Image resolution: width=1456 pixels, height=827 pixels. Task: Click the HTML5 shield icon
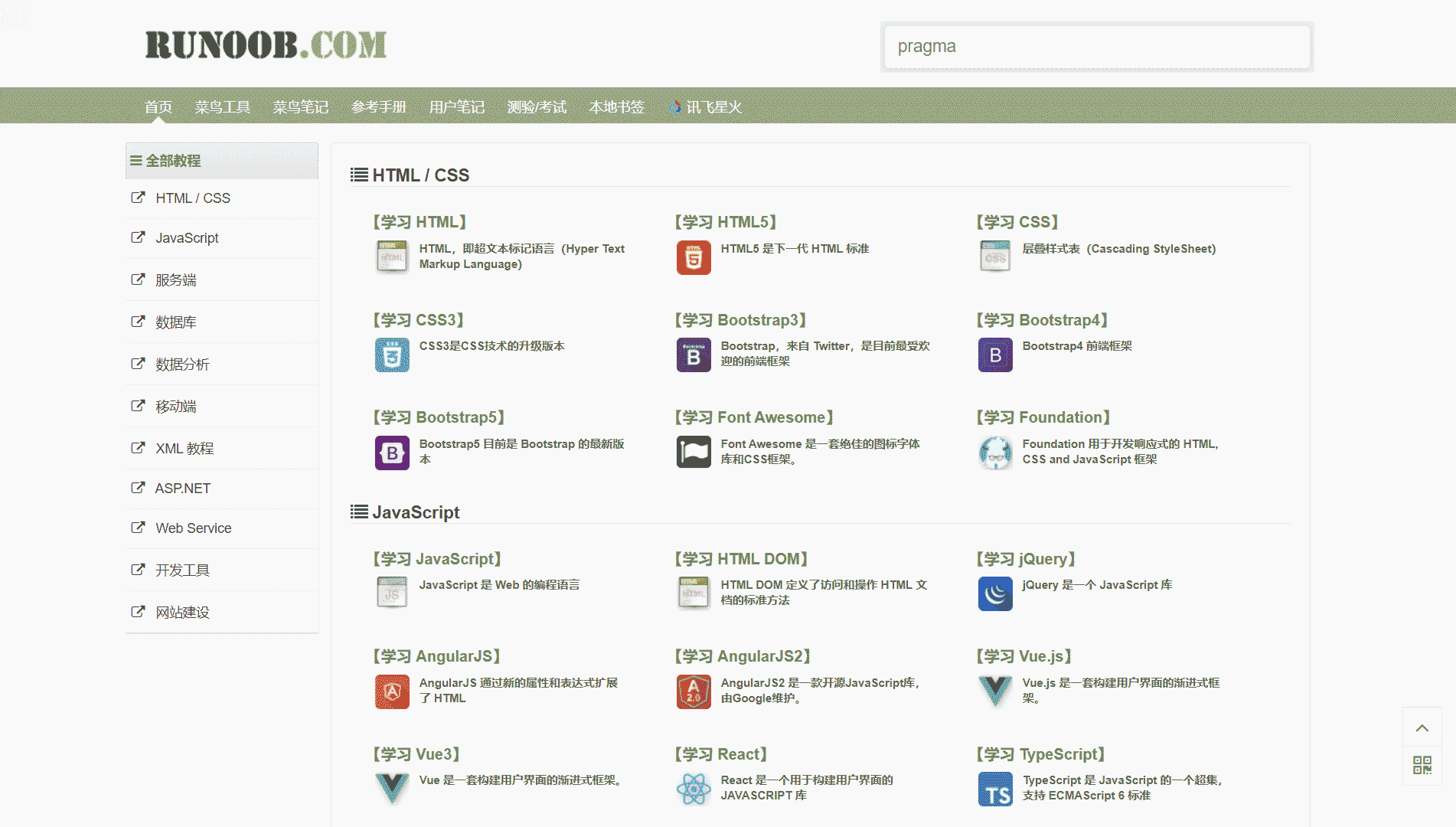pos(694,257)
